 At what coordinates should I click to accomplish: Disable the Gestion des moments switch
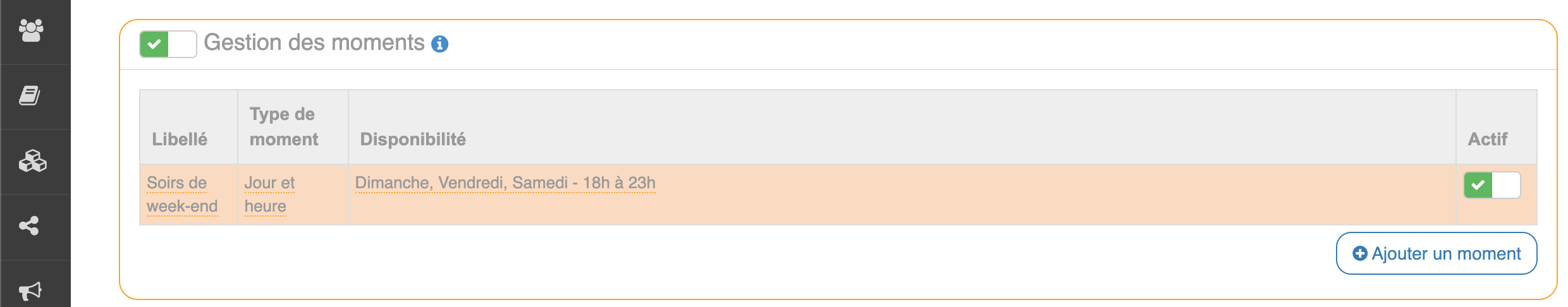tap(168, 44)
